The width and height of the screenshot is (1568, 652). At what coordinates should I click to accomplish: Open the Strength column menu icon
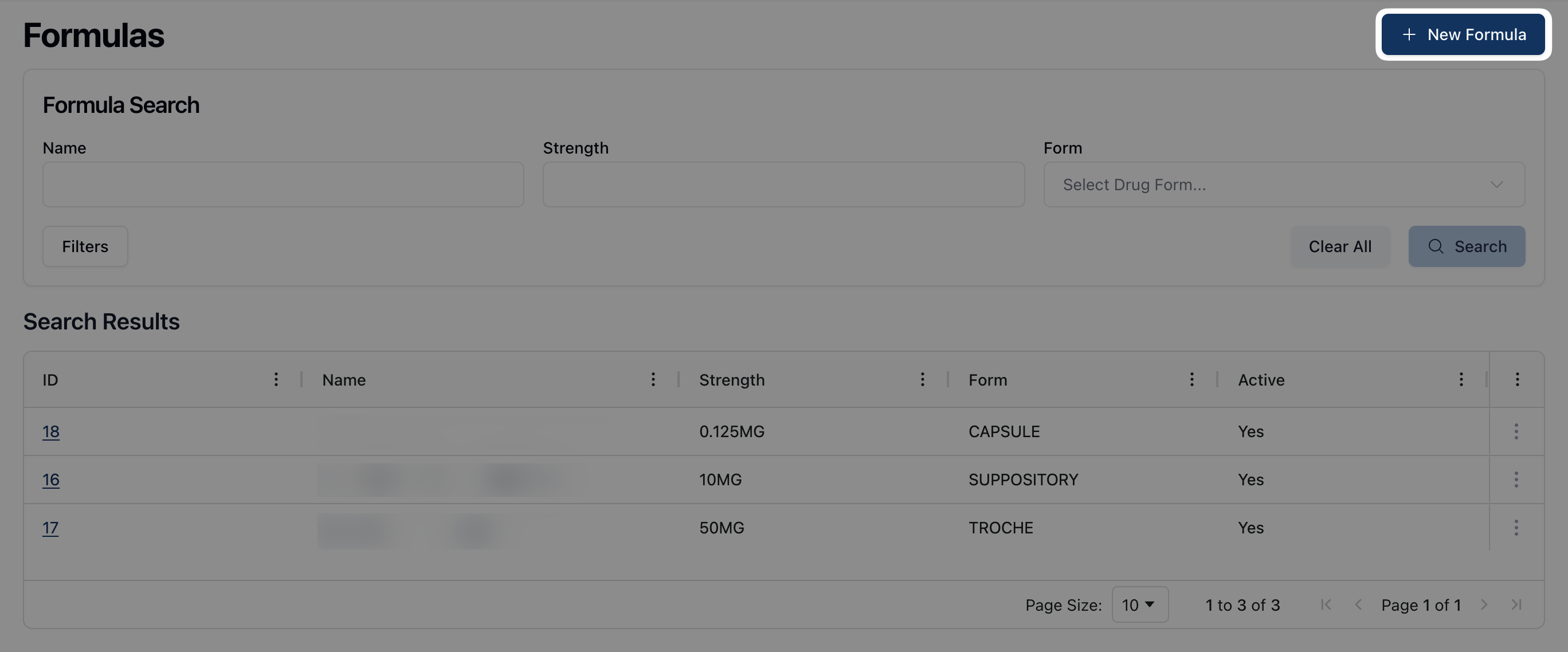click(922, 379)
